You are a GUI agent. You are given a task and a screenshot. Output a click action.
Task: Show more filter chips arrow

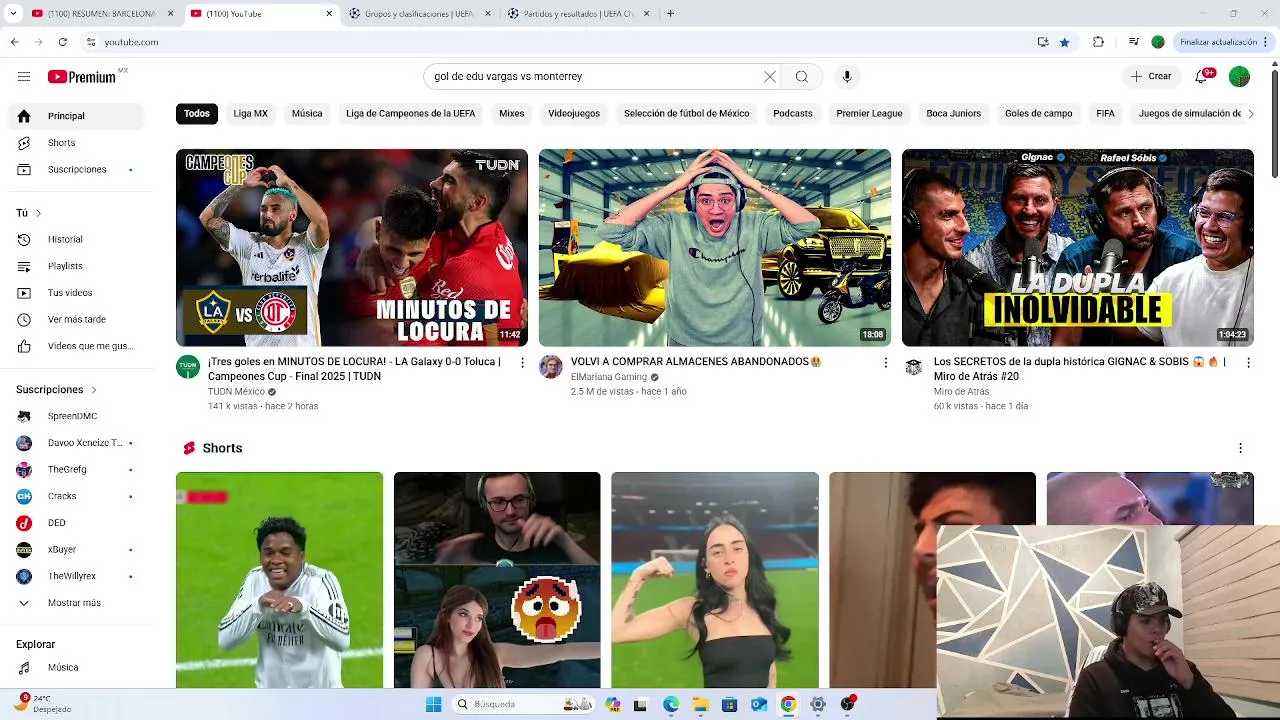pyautogui.click(x=1250, y=114)
